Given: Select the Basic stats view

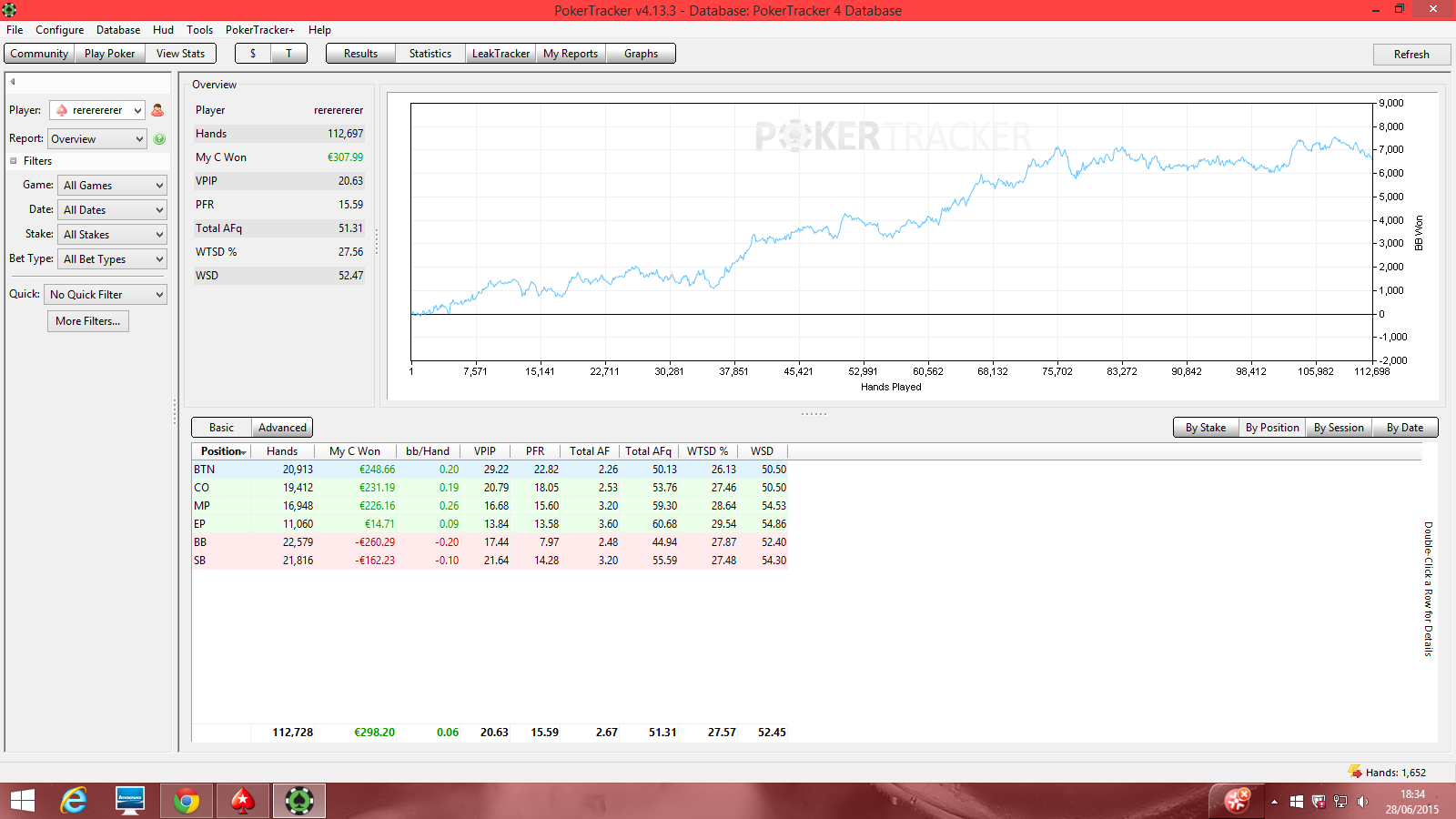Looking at the screenshot, I should click(x=221, y=428).
